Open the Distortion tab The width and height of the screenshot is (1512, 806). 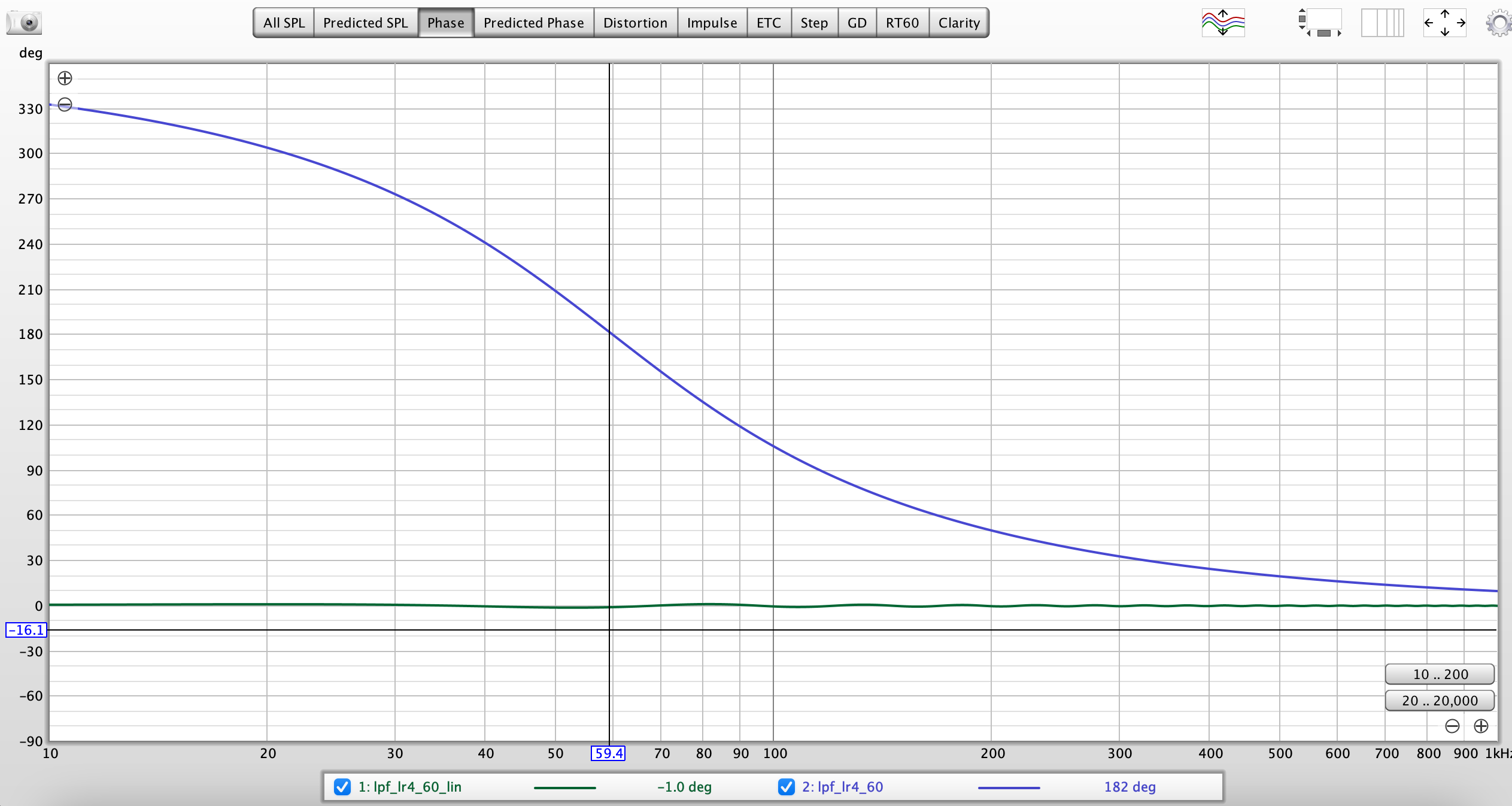tap(635, 23)
